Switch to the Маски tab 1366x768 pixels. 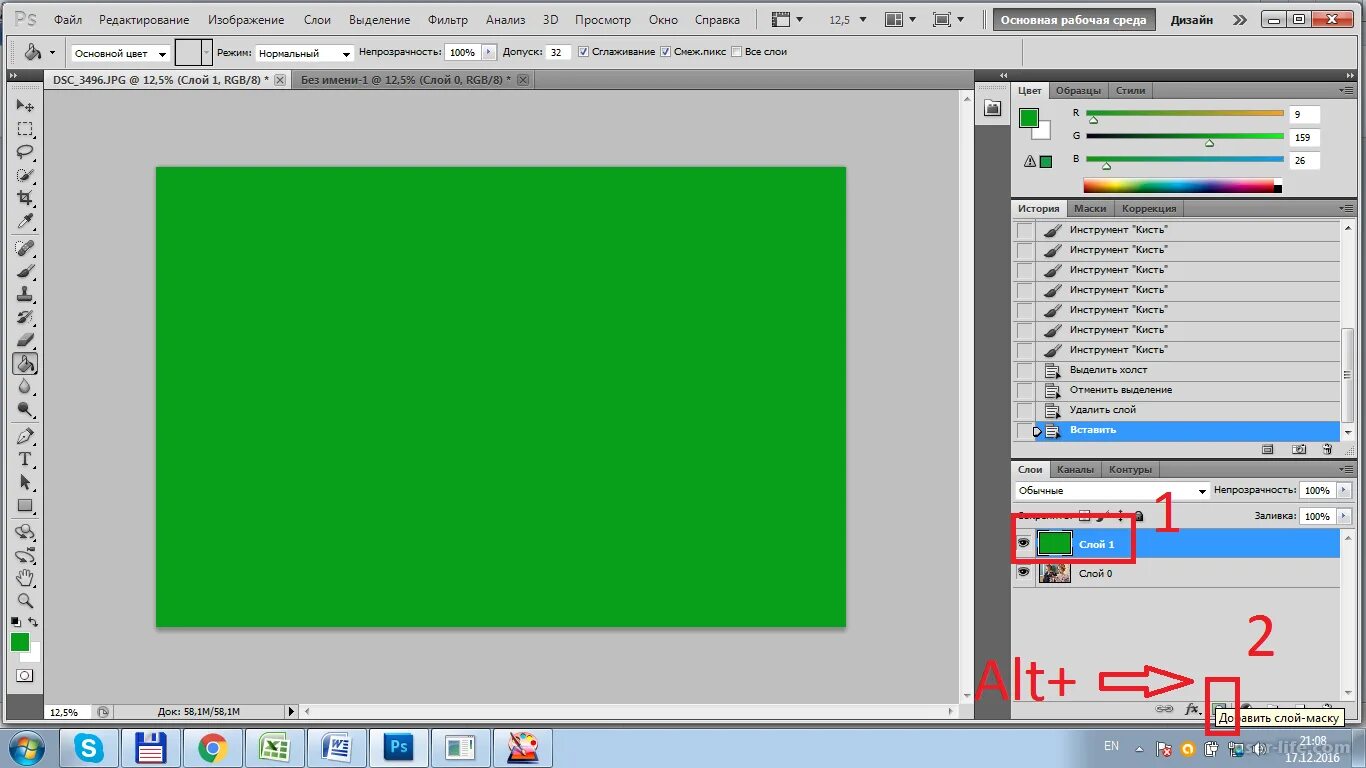(x=1090, y=209)
